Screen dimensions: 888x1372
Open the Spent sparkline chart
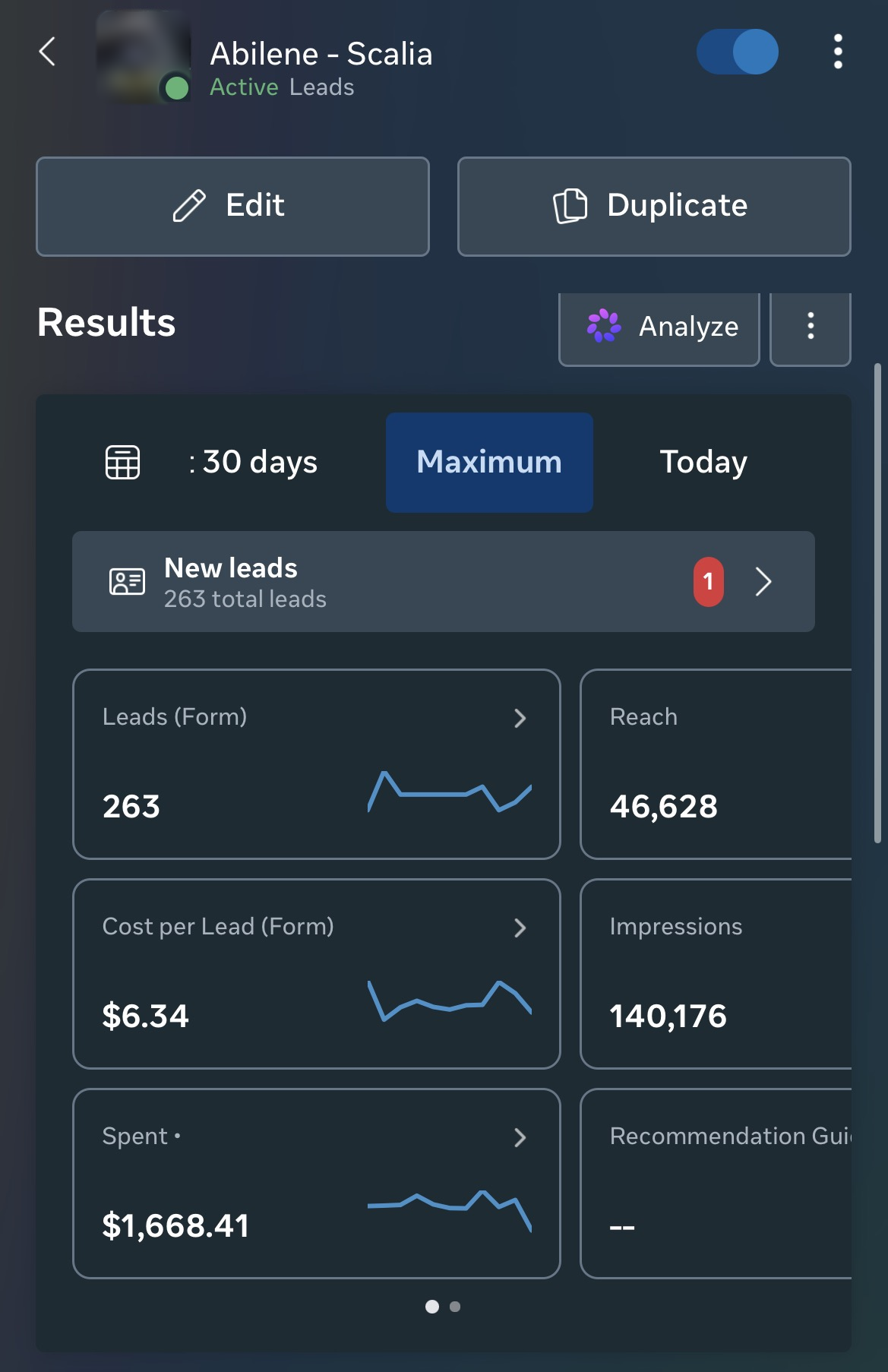[450, 1210]
